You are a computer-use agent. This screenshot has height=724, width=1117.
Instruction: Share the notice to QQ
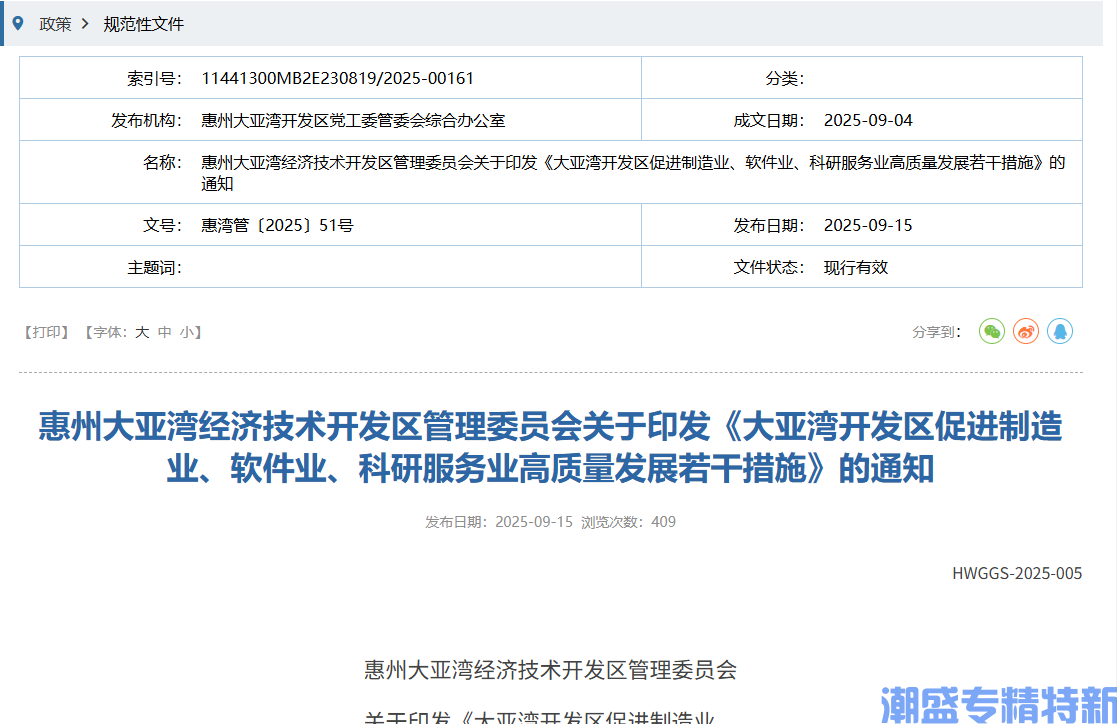pos(1060,331)
